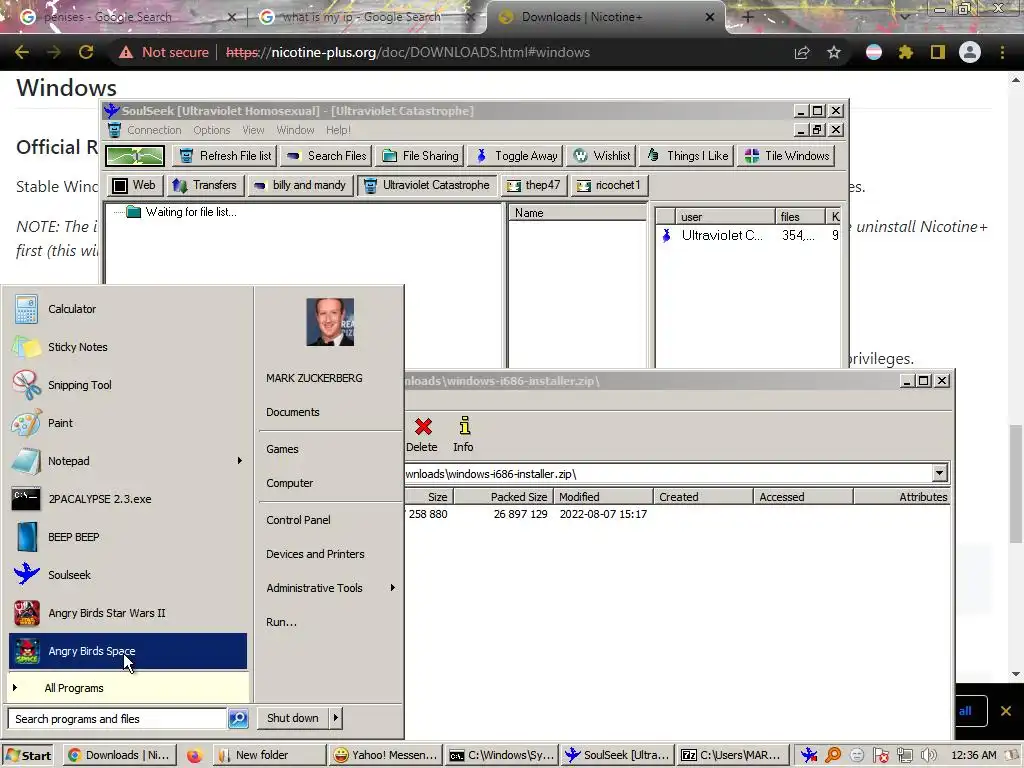Screen dimensions: 1024x768
Task: Click Chrome address bar URL
Action: (x=408, y=52)
